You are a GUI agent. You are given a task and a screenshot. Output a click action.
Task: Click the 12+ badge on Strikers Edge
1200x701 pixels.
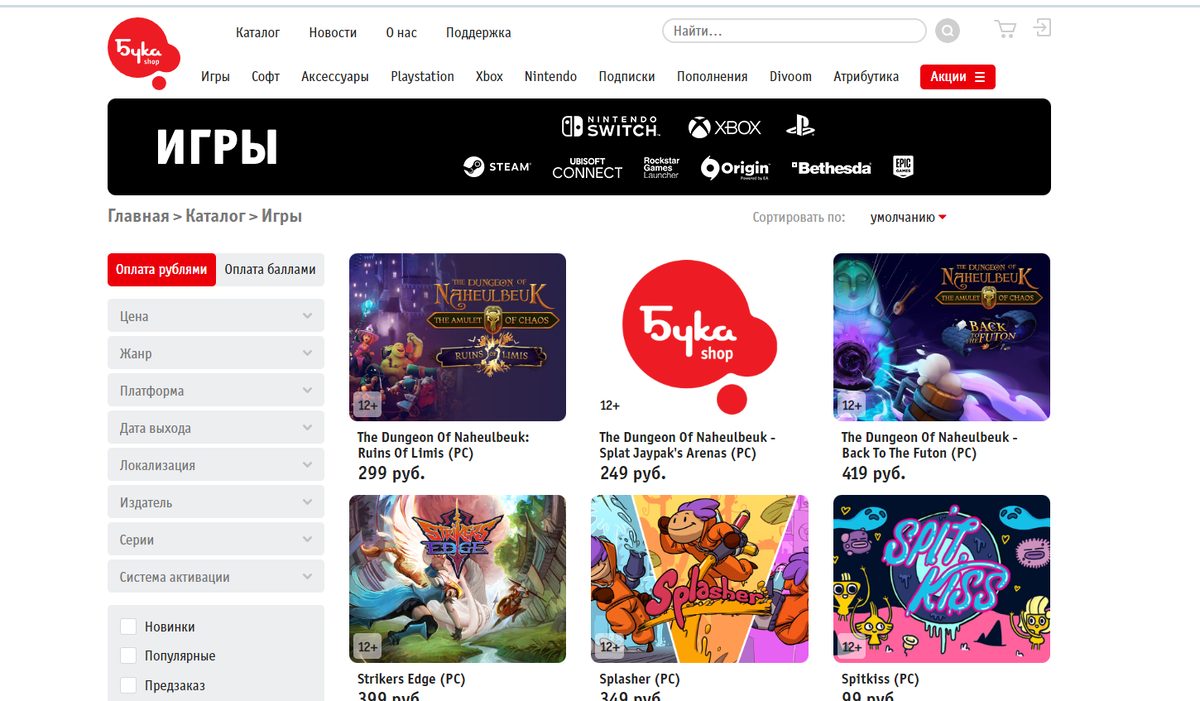coord(368,647)
